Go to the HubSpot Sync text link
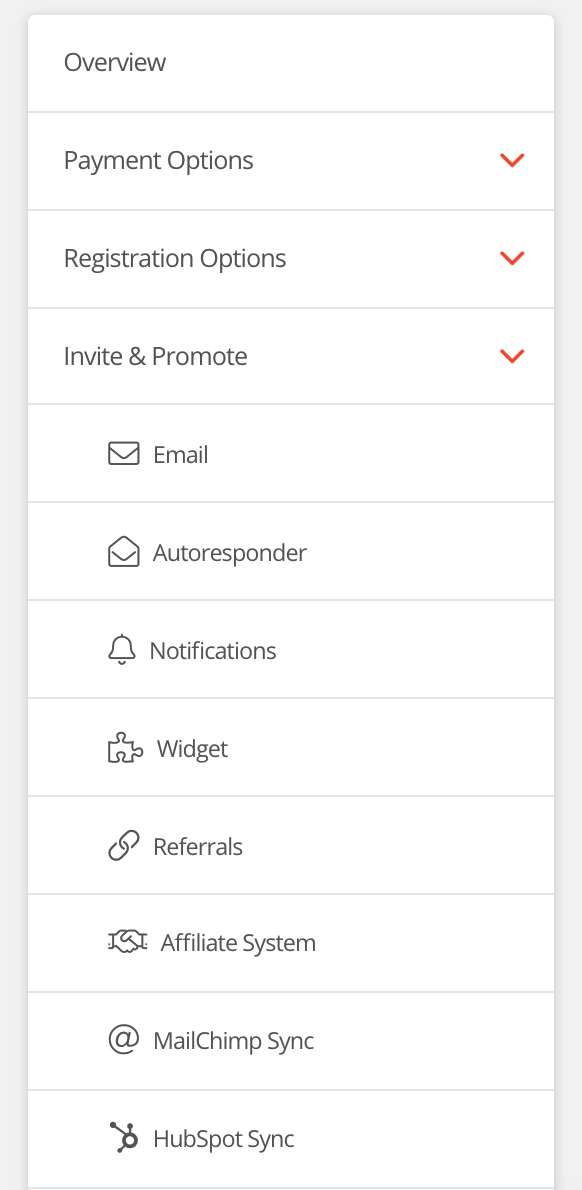Image resolution: width=582 pixels, height=1190 pixels. pos(224,1139)
